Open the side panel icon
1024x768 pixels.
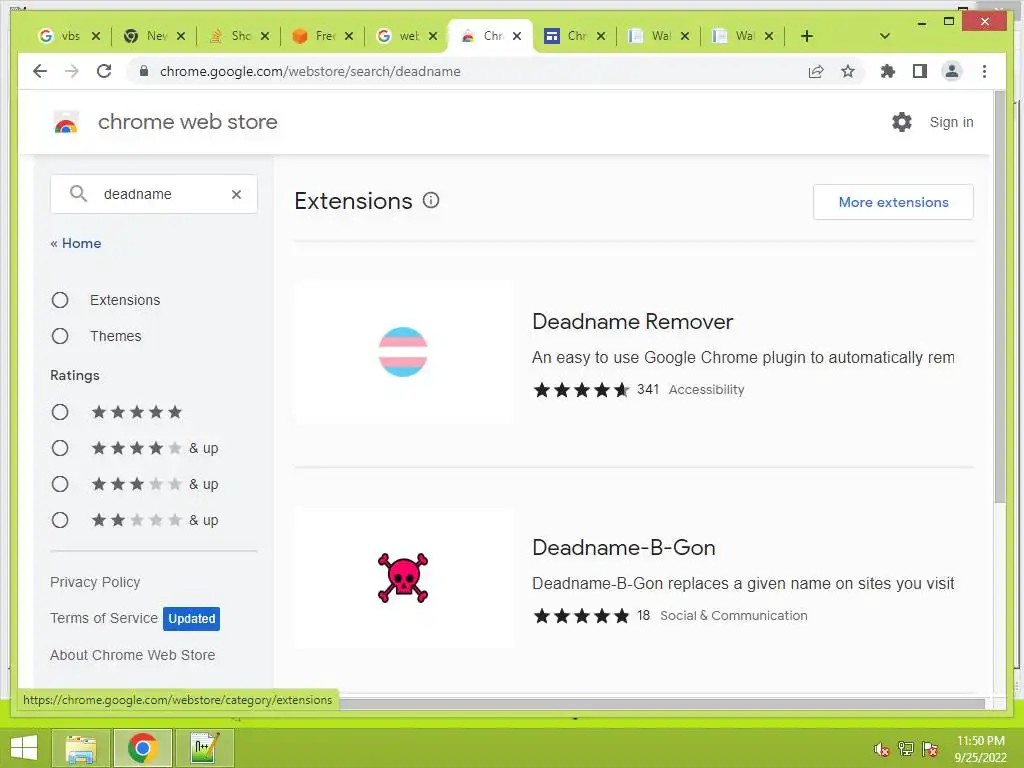(x=920, y=71)
